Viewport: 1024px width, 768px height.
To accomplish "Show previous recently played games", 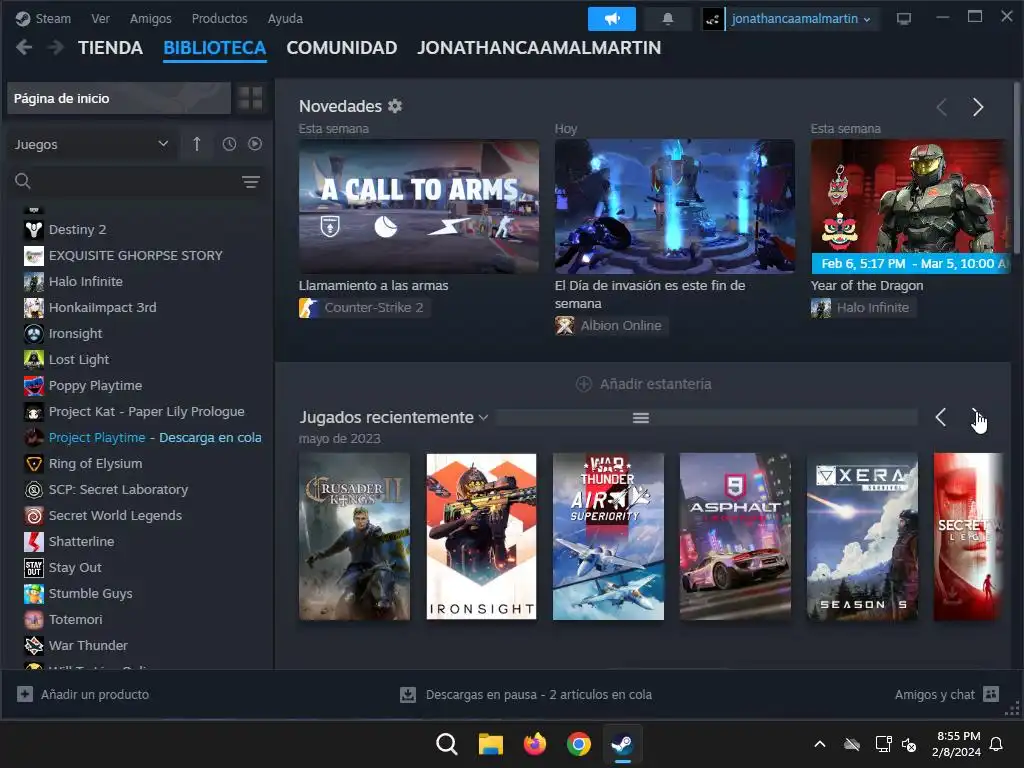I will (x=940, y=417).
